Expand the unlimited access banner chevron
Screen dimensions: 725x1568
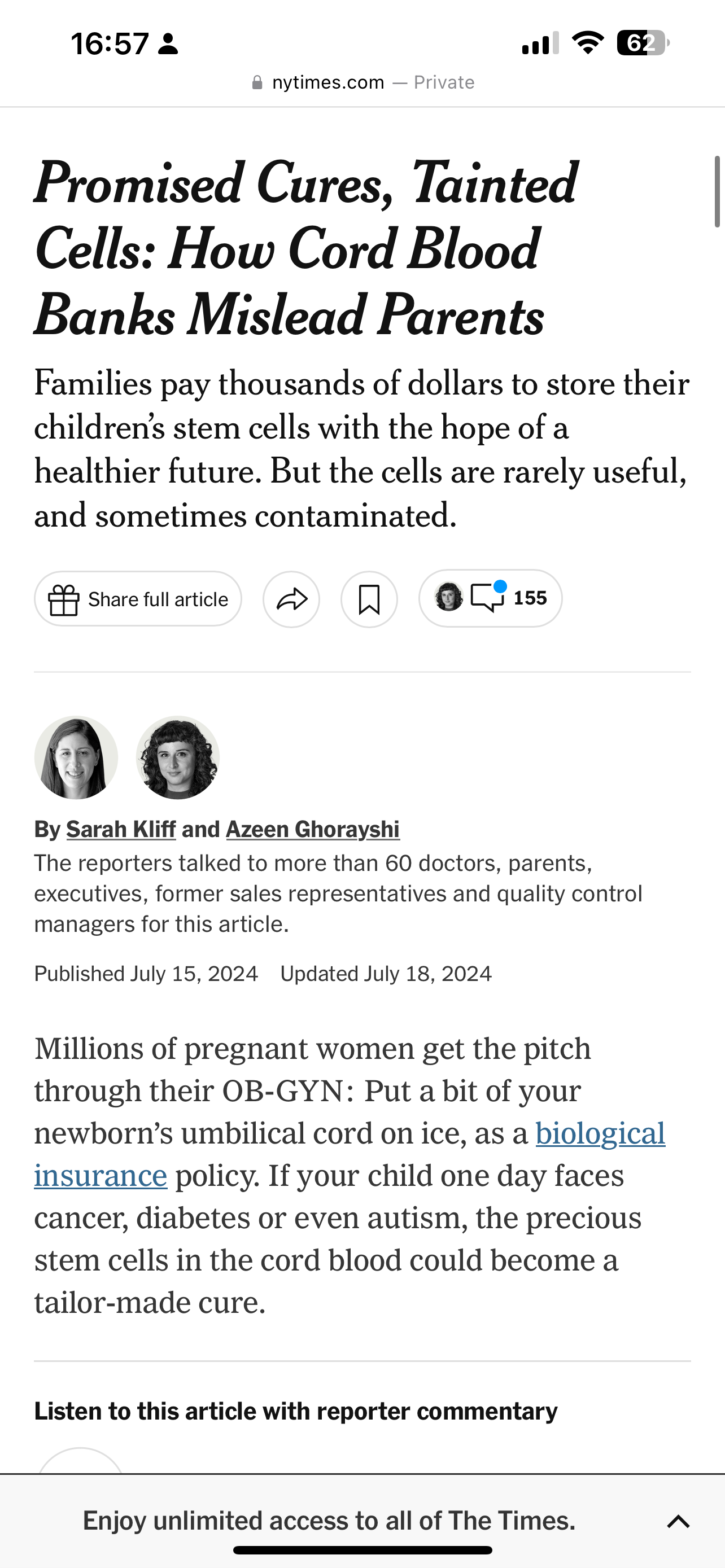[x=678, y=1521]
